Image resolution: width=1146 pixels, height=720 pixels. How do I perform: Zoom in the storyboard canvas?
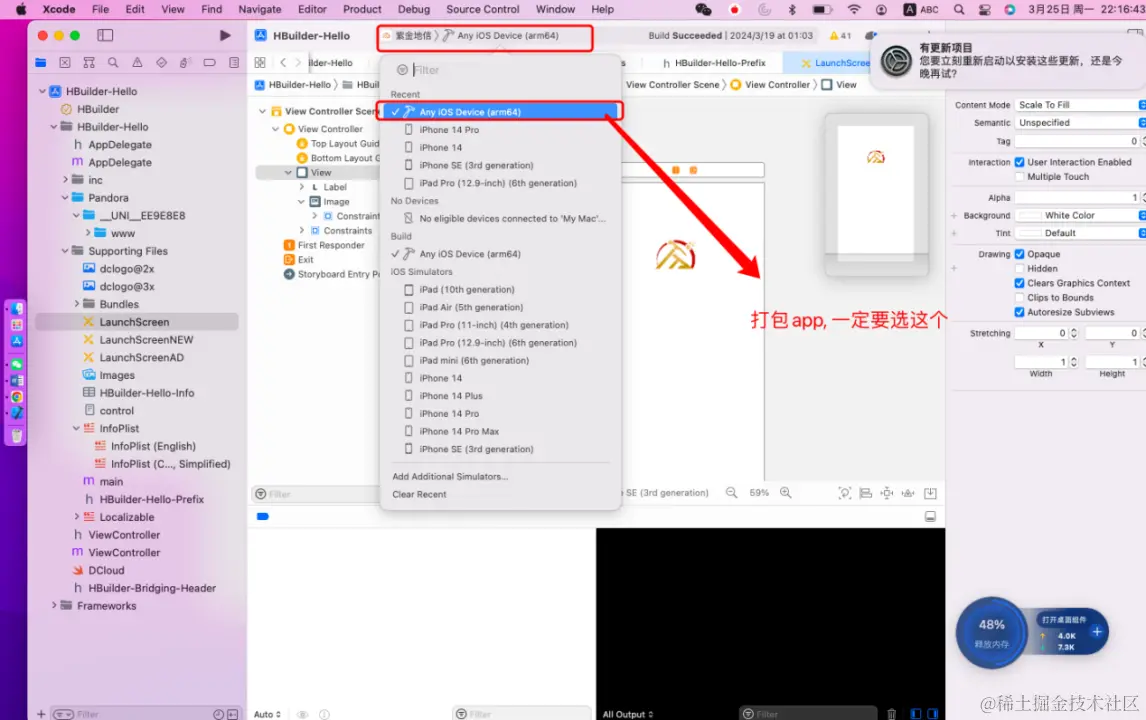pos(786,493)
